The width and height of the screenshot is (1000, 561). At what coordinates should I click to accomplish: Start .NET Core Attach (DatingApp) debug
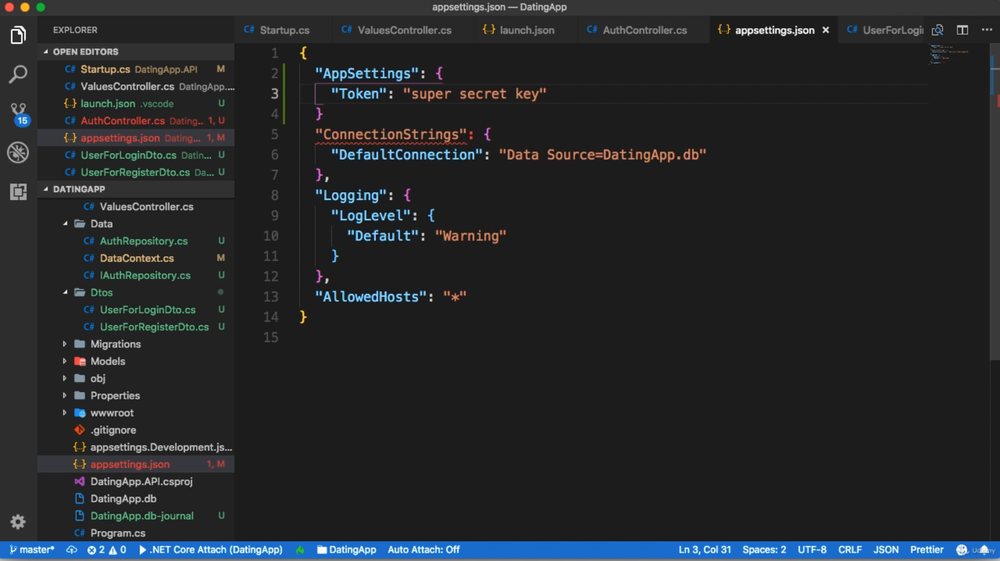[x=210, y=550]
